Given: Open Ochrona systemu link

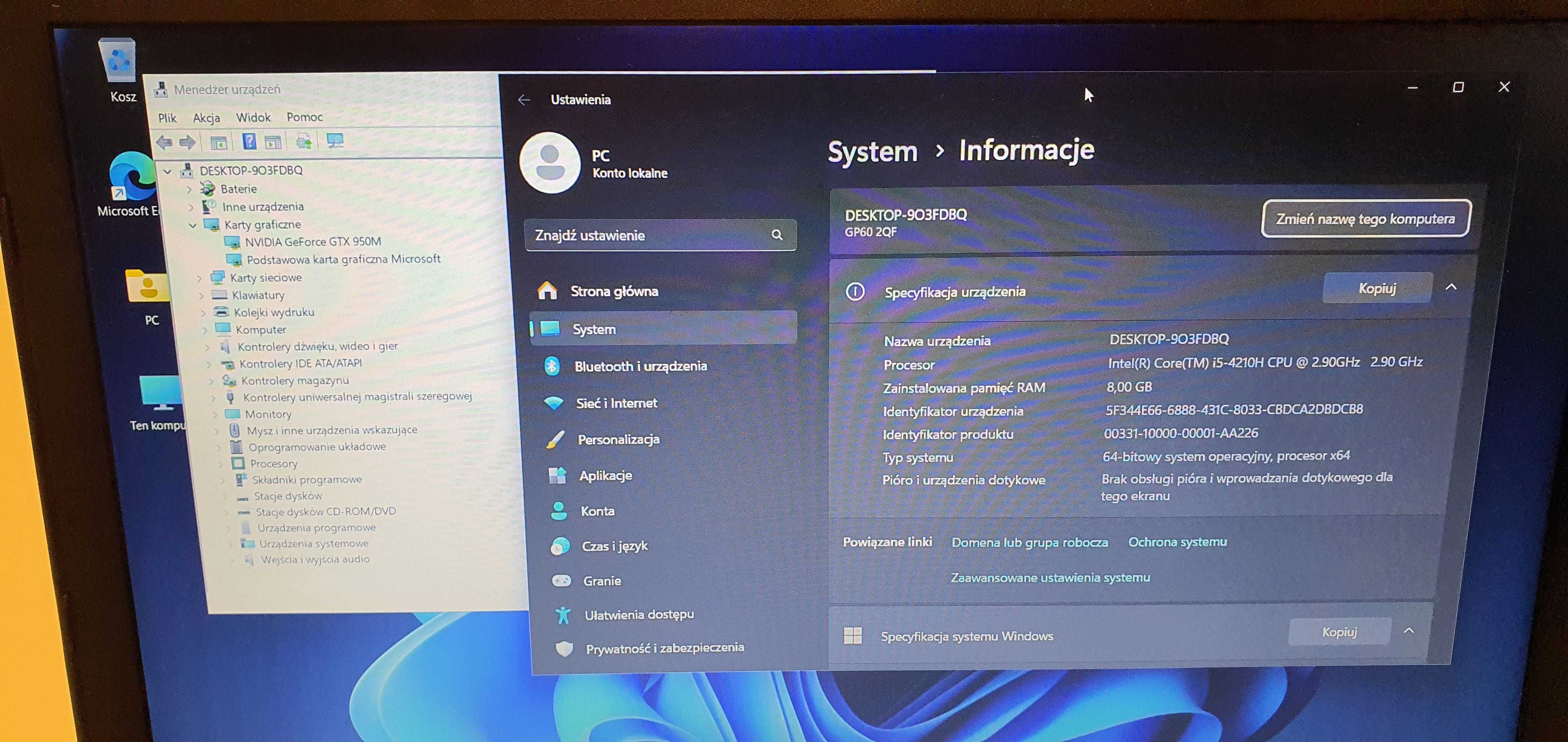Looking at the screenshot, I should (x=1177, y=542).
